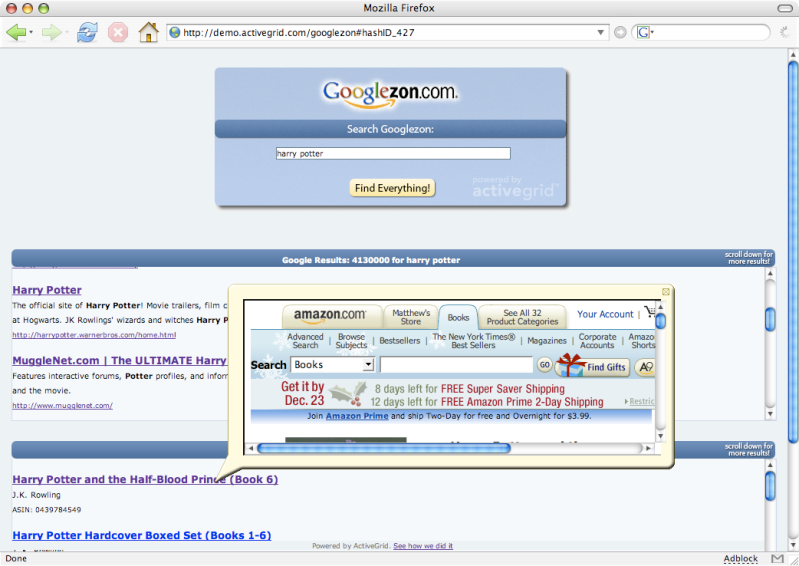Open the Back button history arrow
The image size is (799, 566).
pyautogui.click(x=31, y=33)
